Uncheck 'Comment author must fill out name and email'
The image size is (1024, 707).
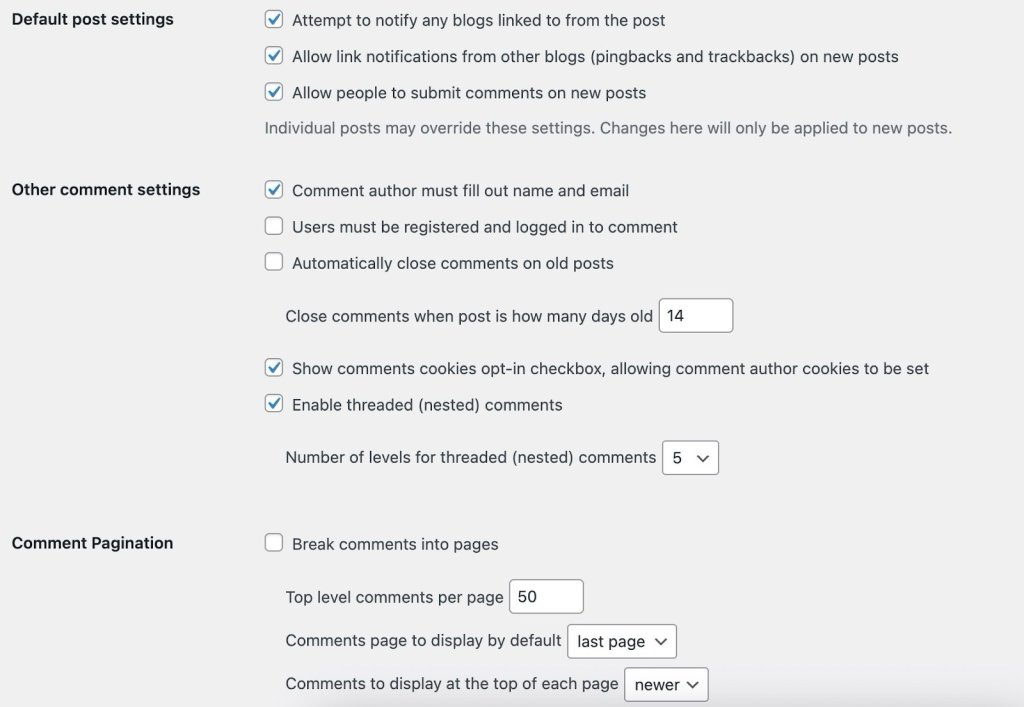pyautogui.click(x=274, y=190)
